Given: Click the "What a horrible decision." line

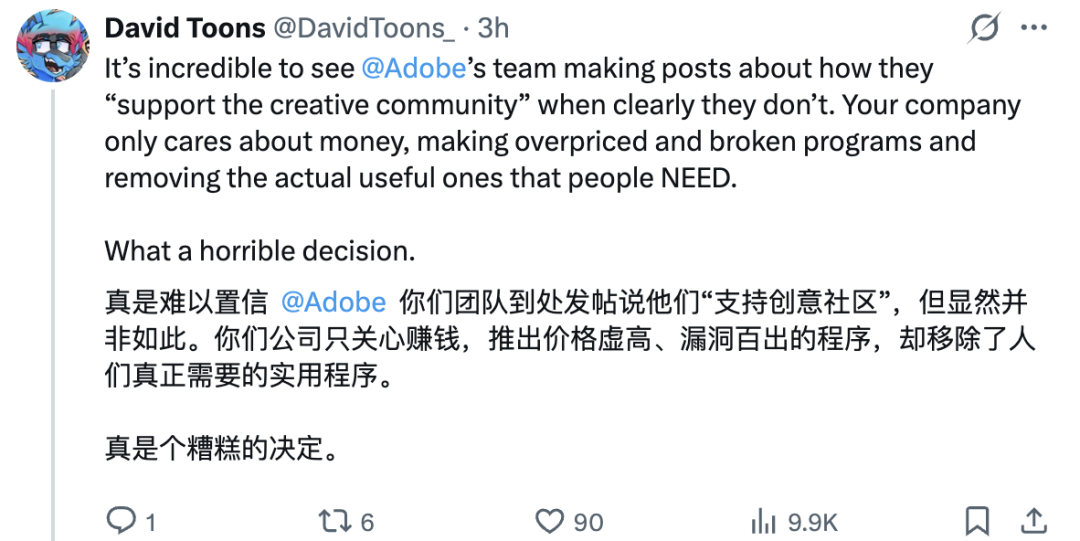Looking at the screenshot, I should [x=260, y=251].
